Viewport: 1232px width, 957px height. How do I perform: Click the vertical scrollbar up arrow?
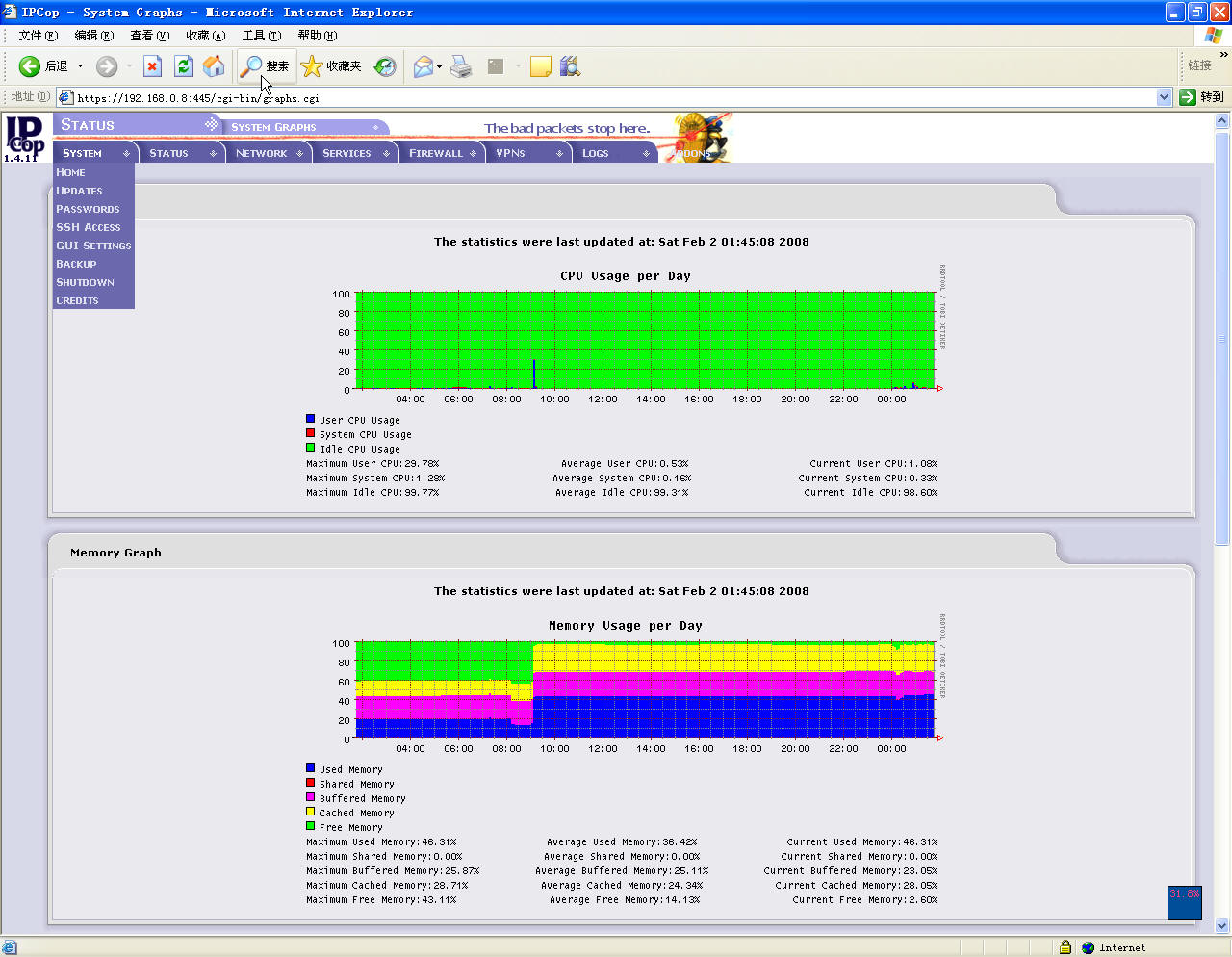click(x=1222, y=121)
